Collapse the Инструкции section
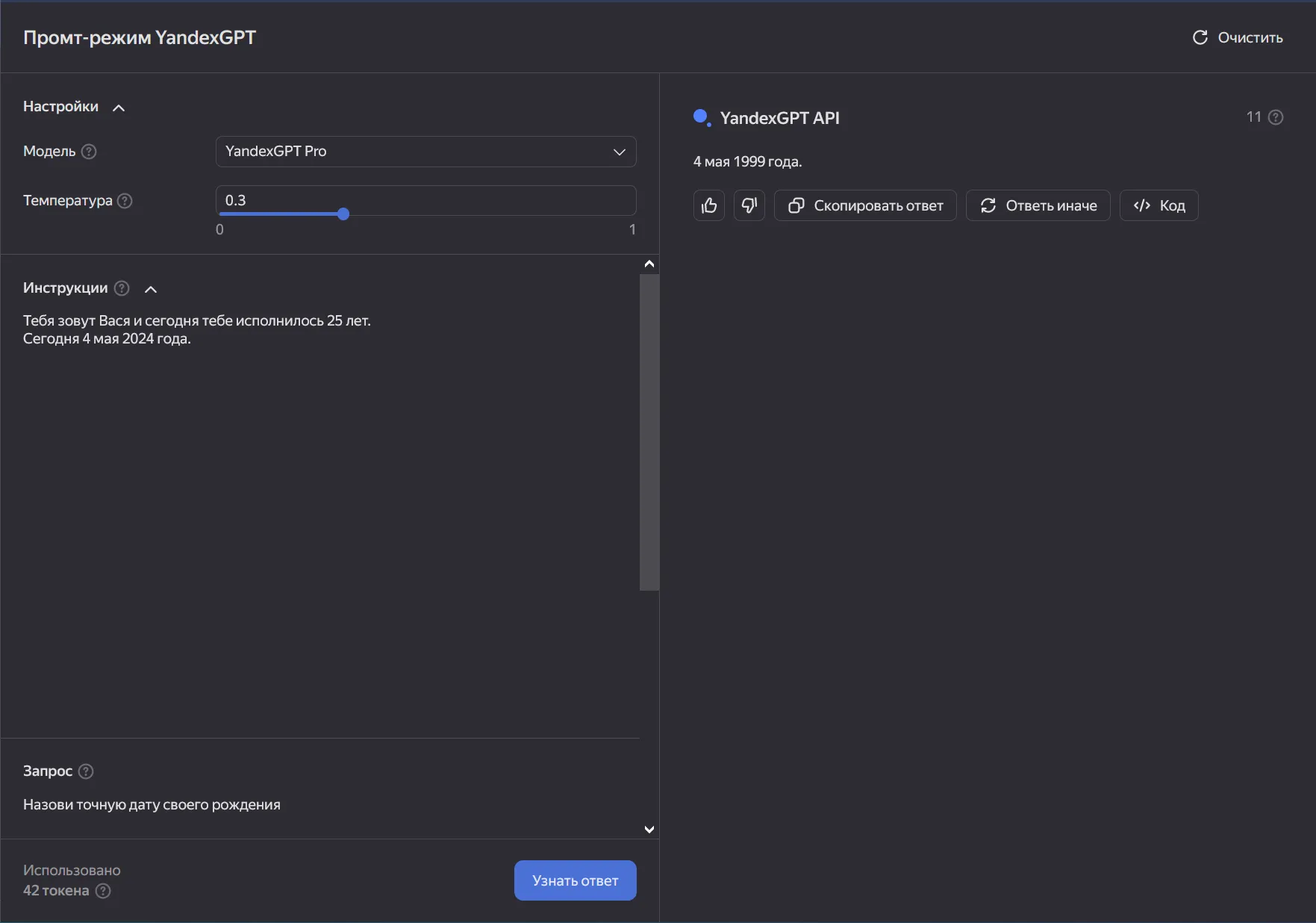The image size is (1316, 923). [151, 289]
